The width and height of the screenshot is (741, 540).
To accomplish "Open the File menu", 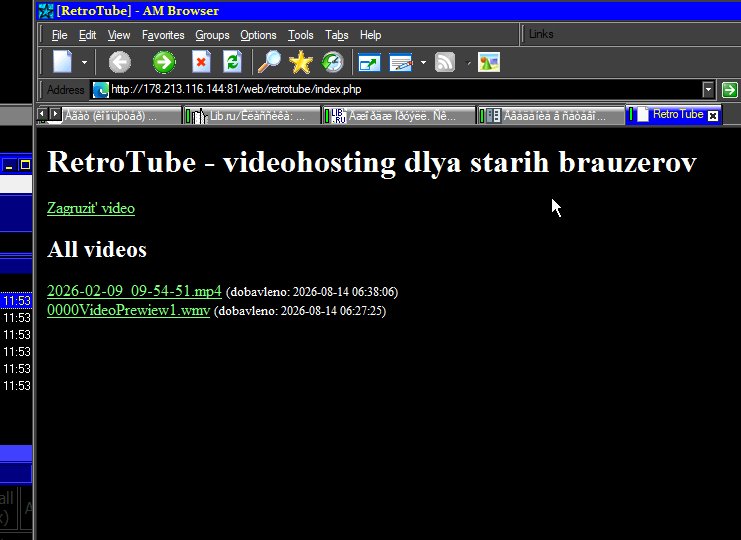I will coord(60,35).
